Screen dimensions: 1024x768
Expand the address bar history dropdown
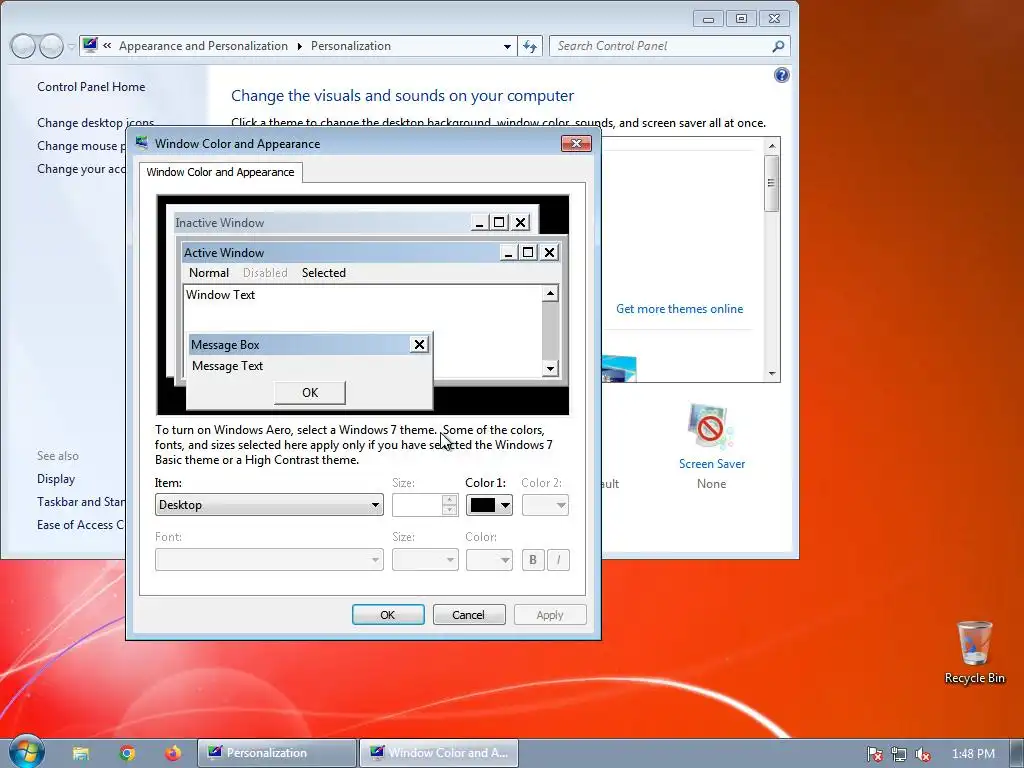(x=507, y=46)
